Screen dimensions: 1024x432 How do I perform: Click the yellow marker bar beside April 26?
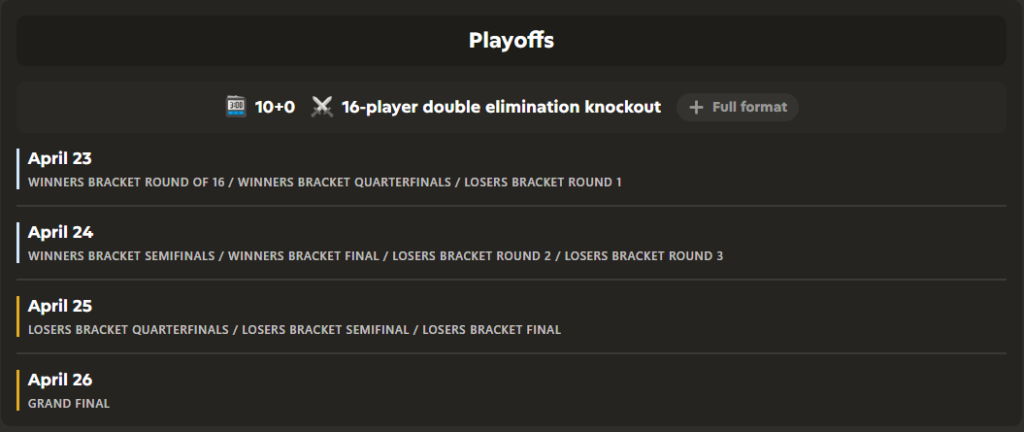click(x=18, y=390)
